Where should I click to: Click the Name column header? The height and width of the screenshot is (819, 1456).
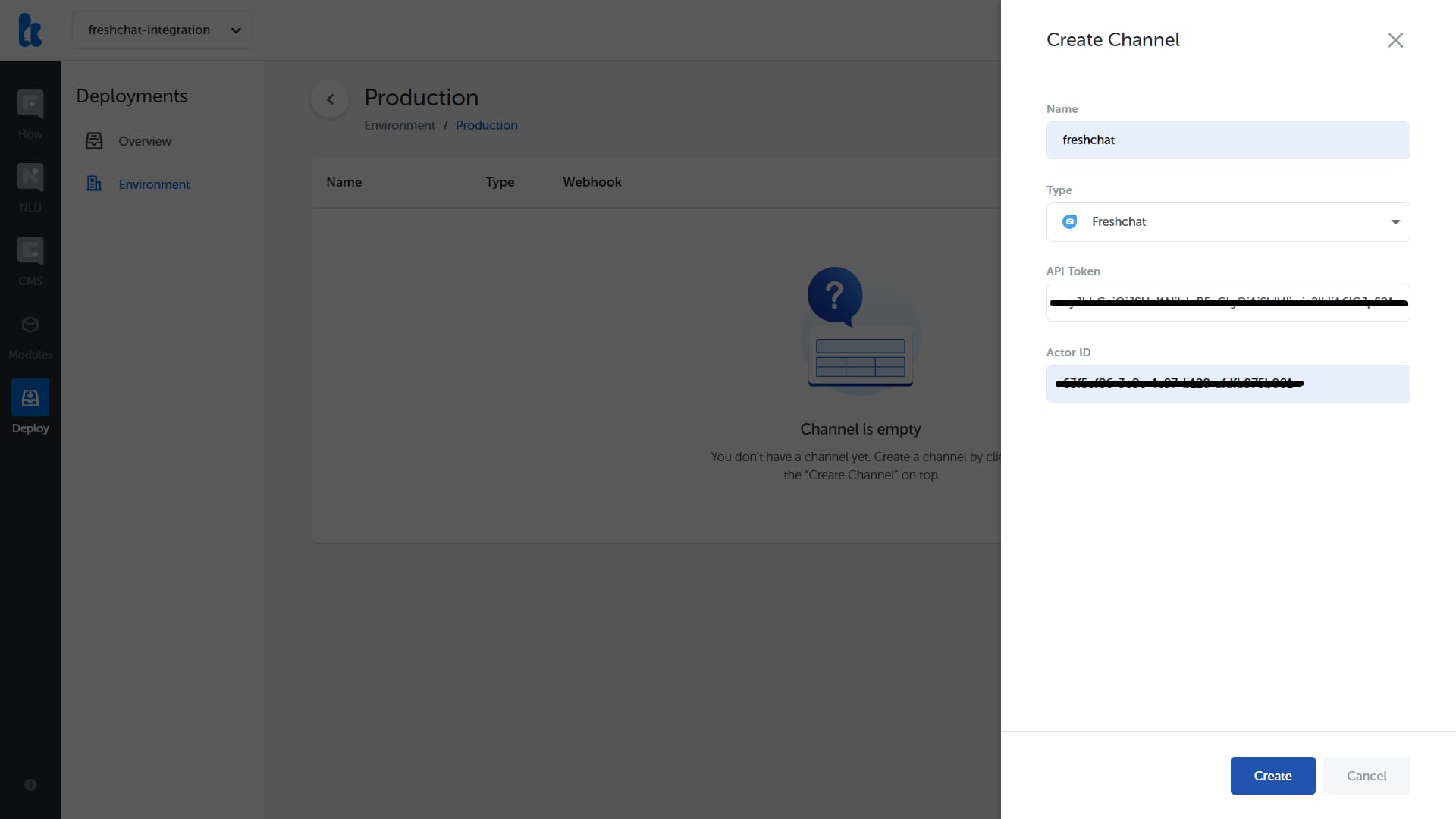[x=344, y=182]
